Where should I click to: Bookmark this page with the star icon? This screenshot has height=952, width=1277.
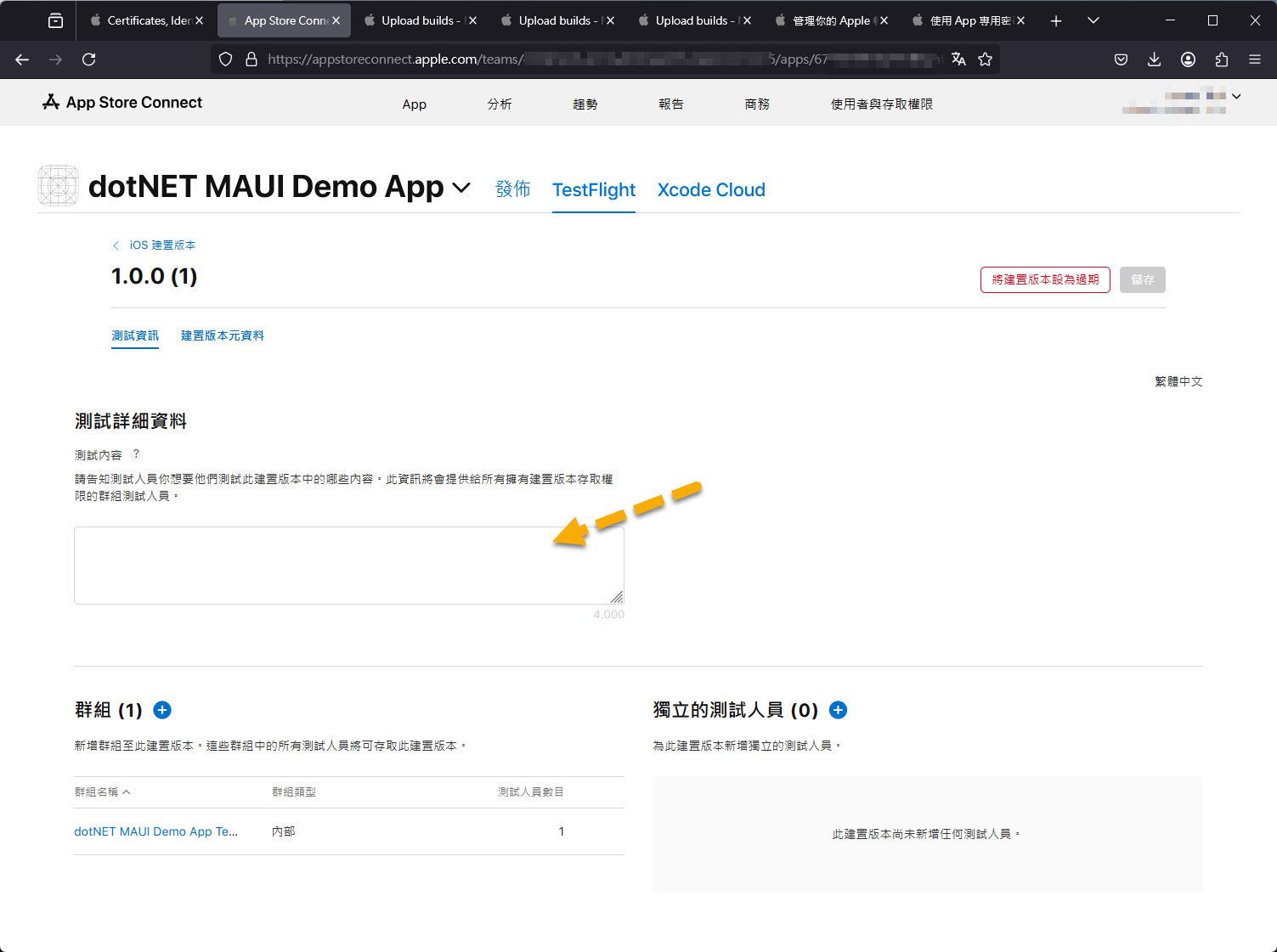(x=985, y=59)
